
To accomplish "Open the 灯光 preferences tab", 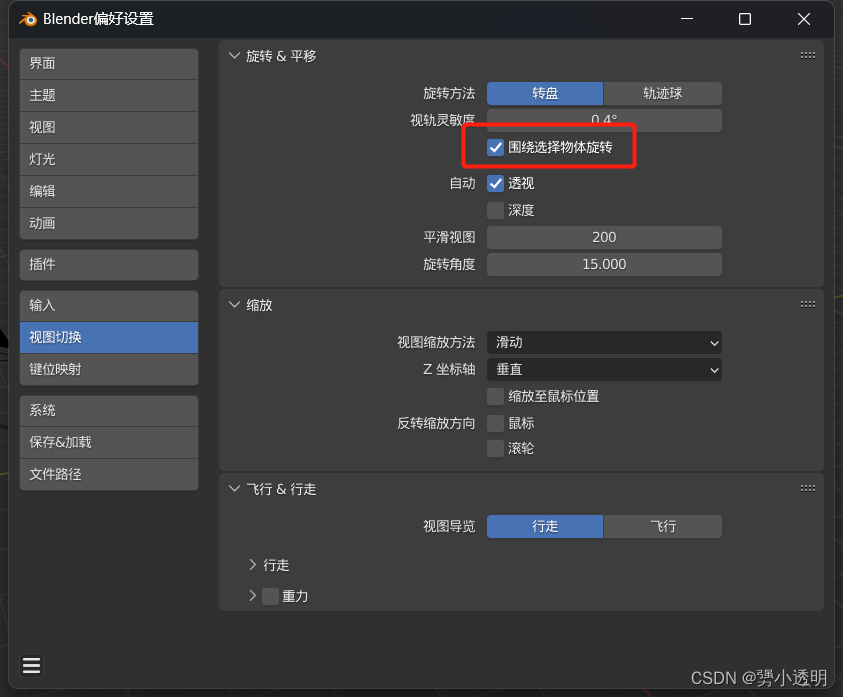I will pos(109,160).
